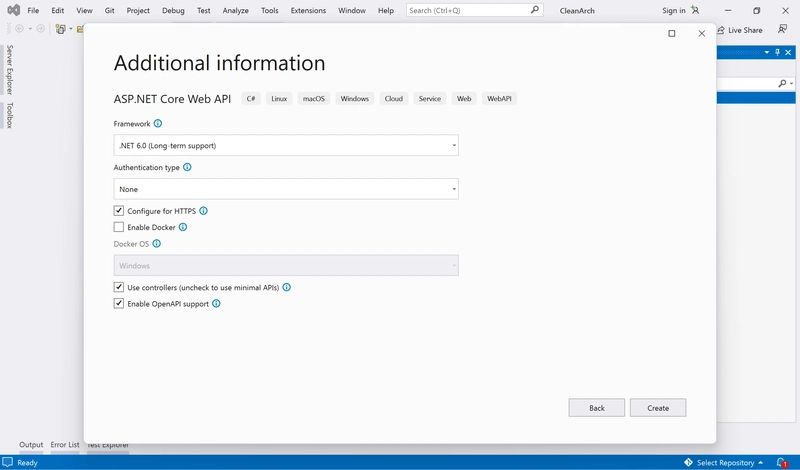Open the Window menu

pyautogui.click(x=352, y=10)
